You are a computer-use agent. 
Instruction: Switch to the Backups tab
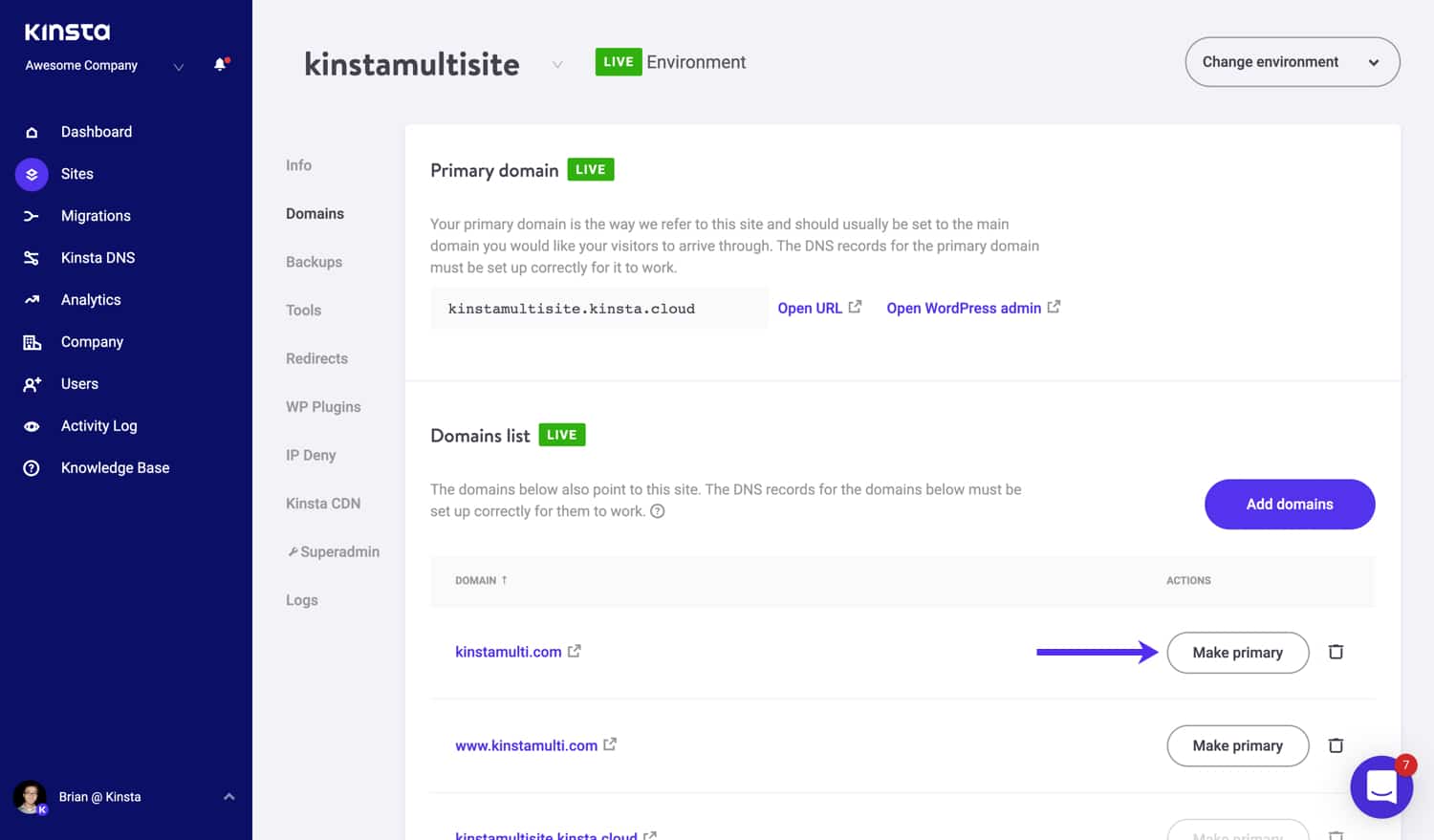314,262
